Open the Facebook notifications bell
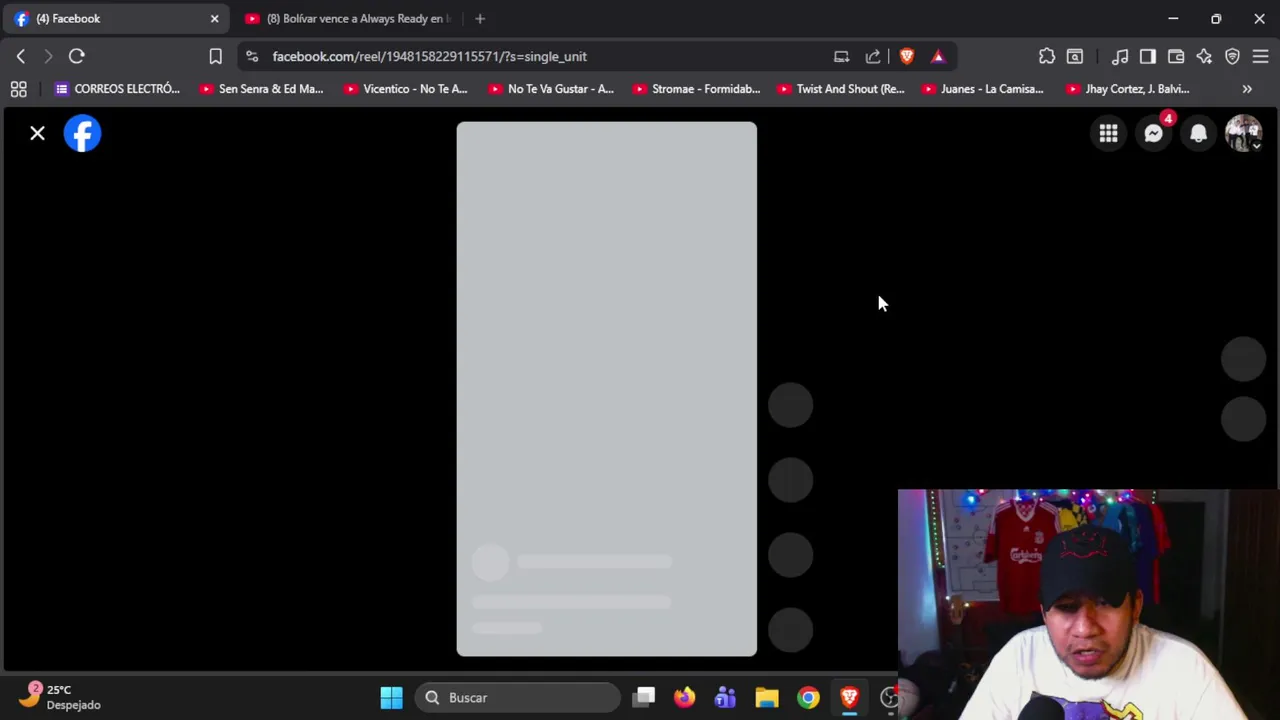The width and height of the screenshot is (1280, 720). click(1198, 133)
